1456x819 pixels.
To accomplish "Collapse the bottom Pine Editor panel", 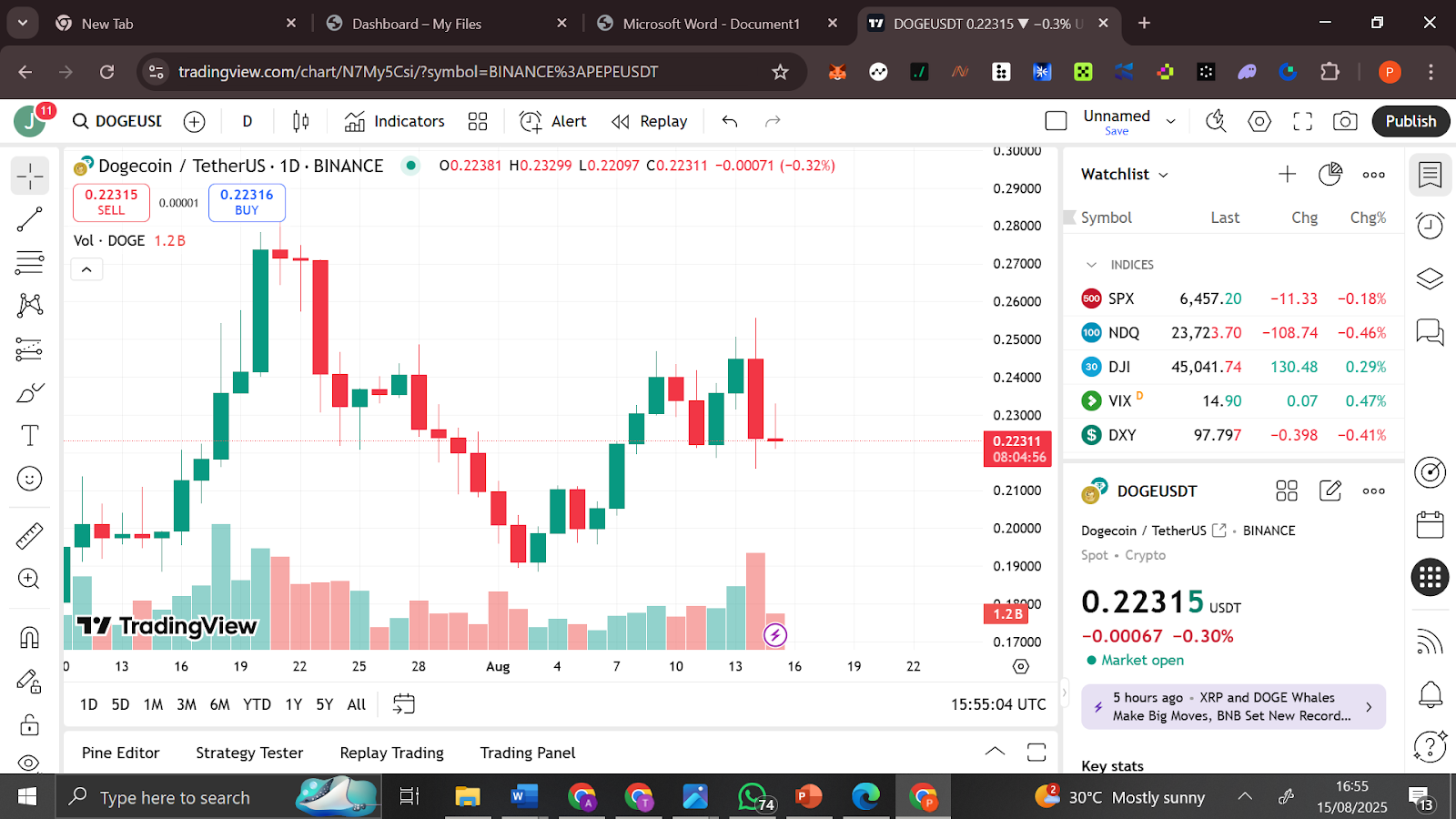I will coord(996,752).
